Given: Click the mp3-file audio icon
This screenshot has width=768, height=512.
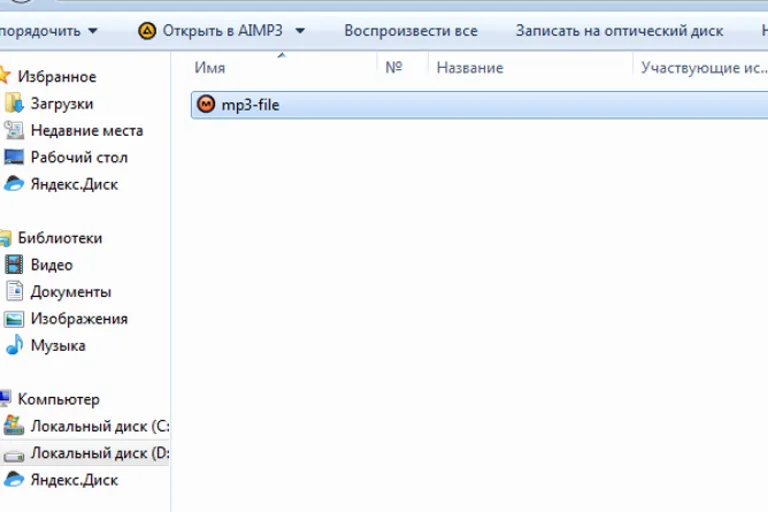Looking at the screenshot, I should 206,104.
